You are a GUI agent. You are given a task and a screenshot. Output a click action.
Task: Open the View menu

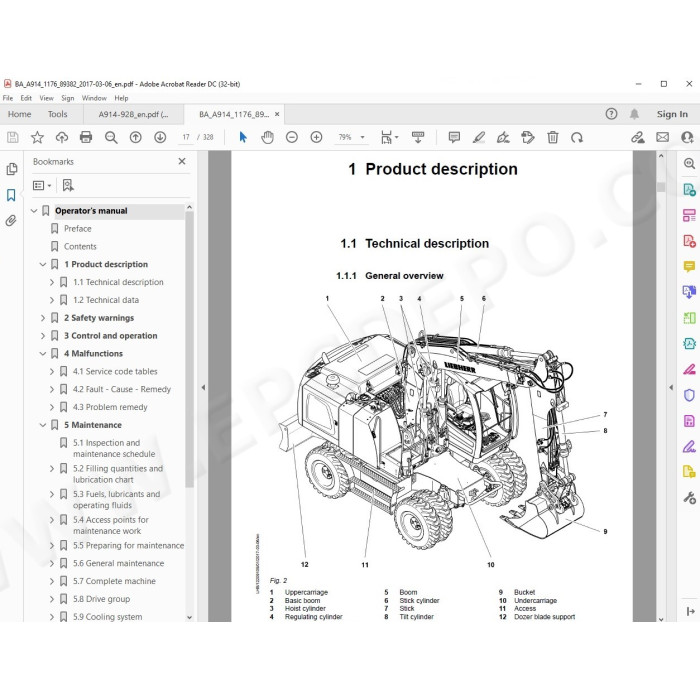tap(46, 98)
